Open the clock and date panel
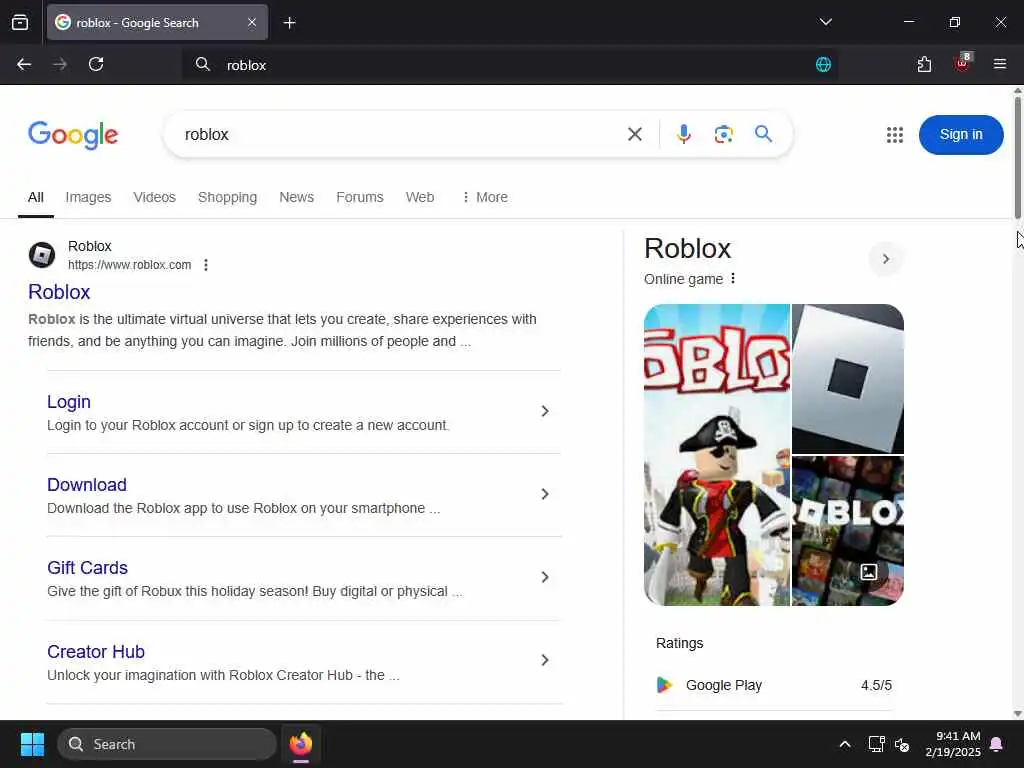The width and height of the screenshot is (1024, 768). pyautogui.click(x=953, y=744)
